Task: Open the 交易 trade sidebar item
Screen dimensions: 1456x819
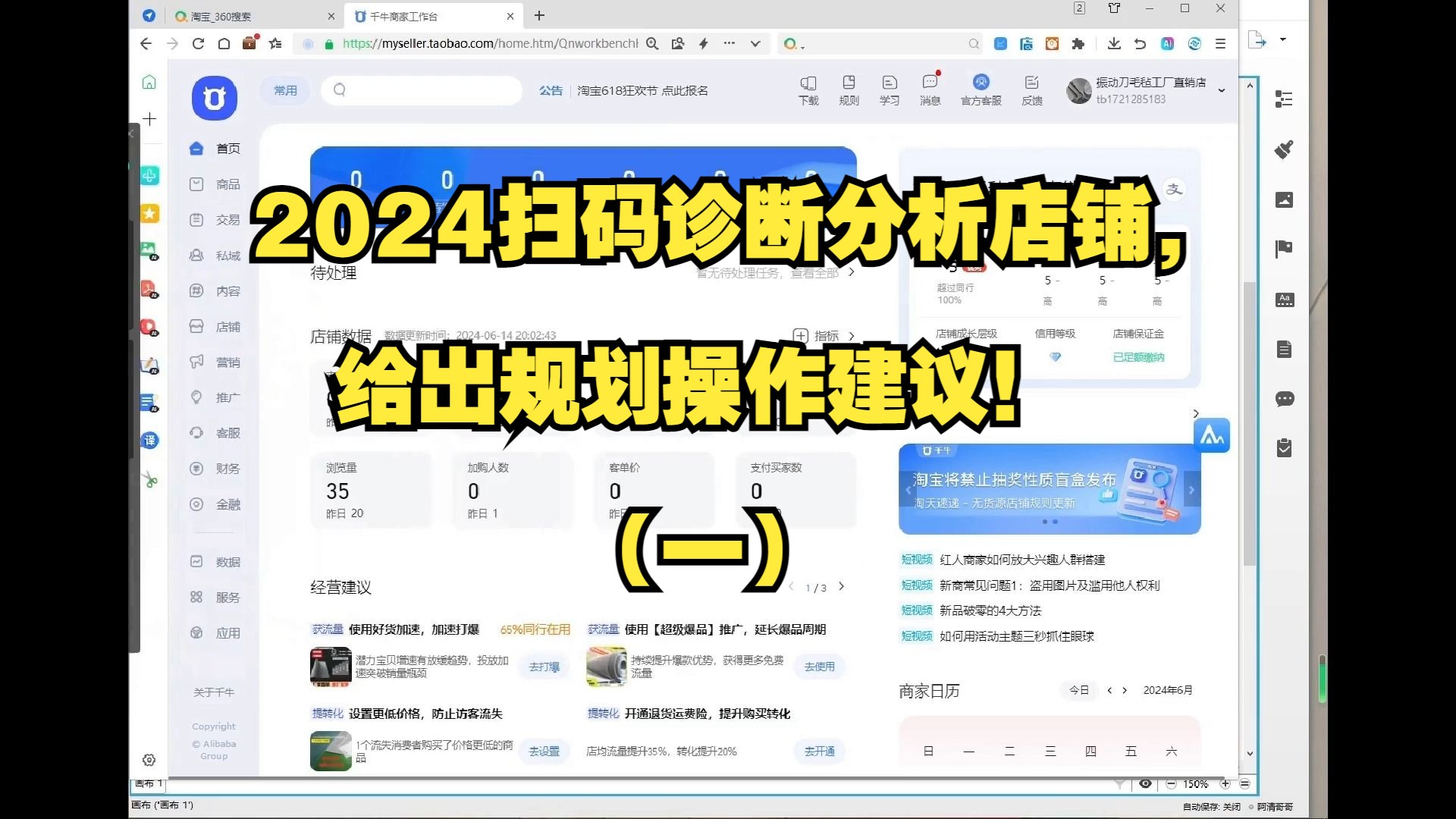Action: (215, 220)
